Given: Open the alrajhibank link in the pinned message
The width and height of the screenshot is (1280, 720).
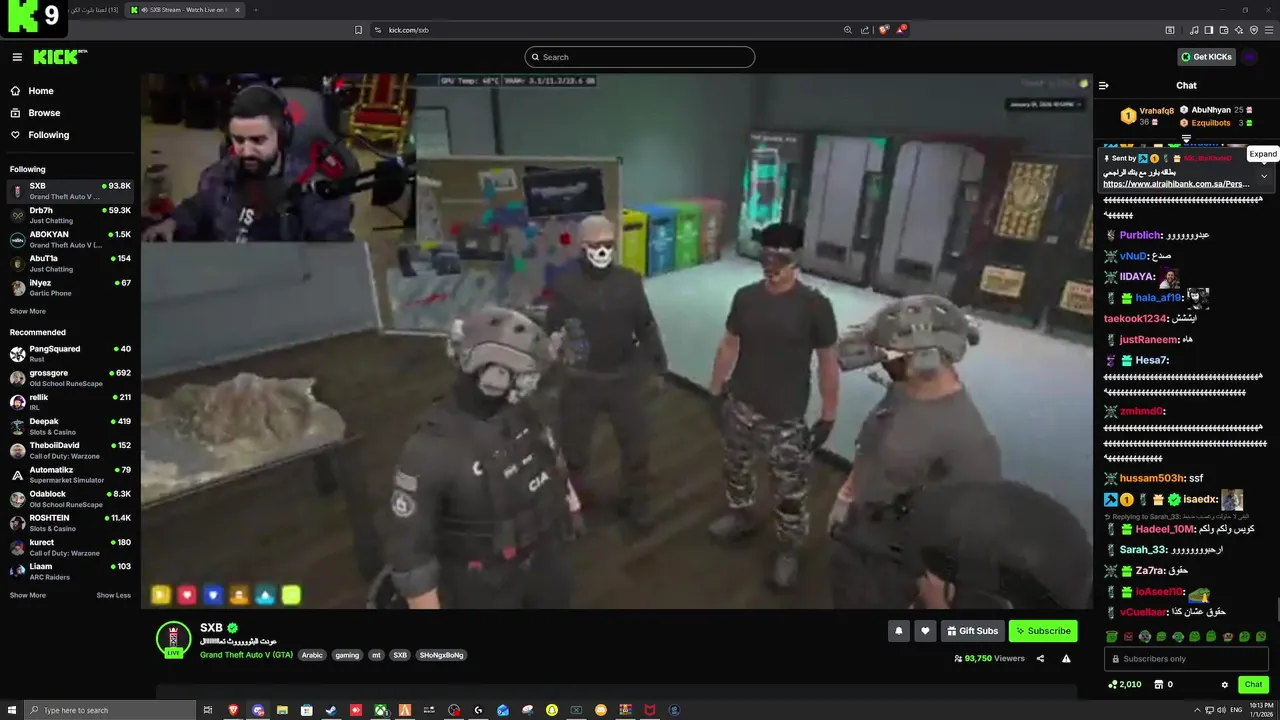Looking at the screenshot, I should tap(1176, 184).
